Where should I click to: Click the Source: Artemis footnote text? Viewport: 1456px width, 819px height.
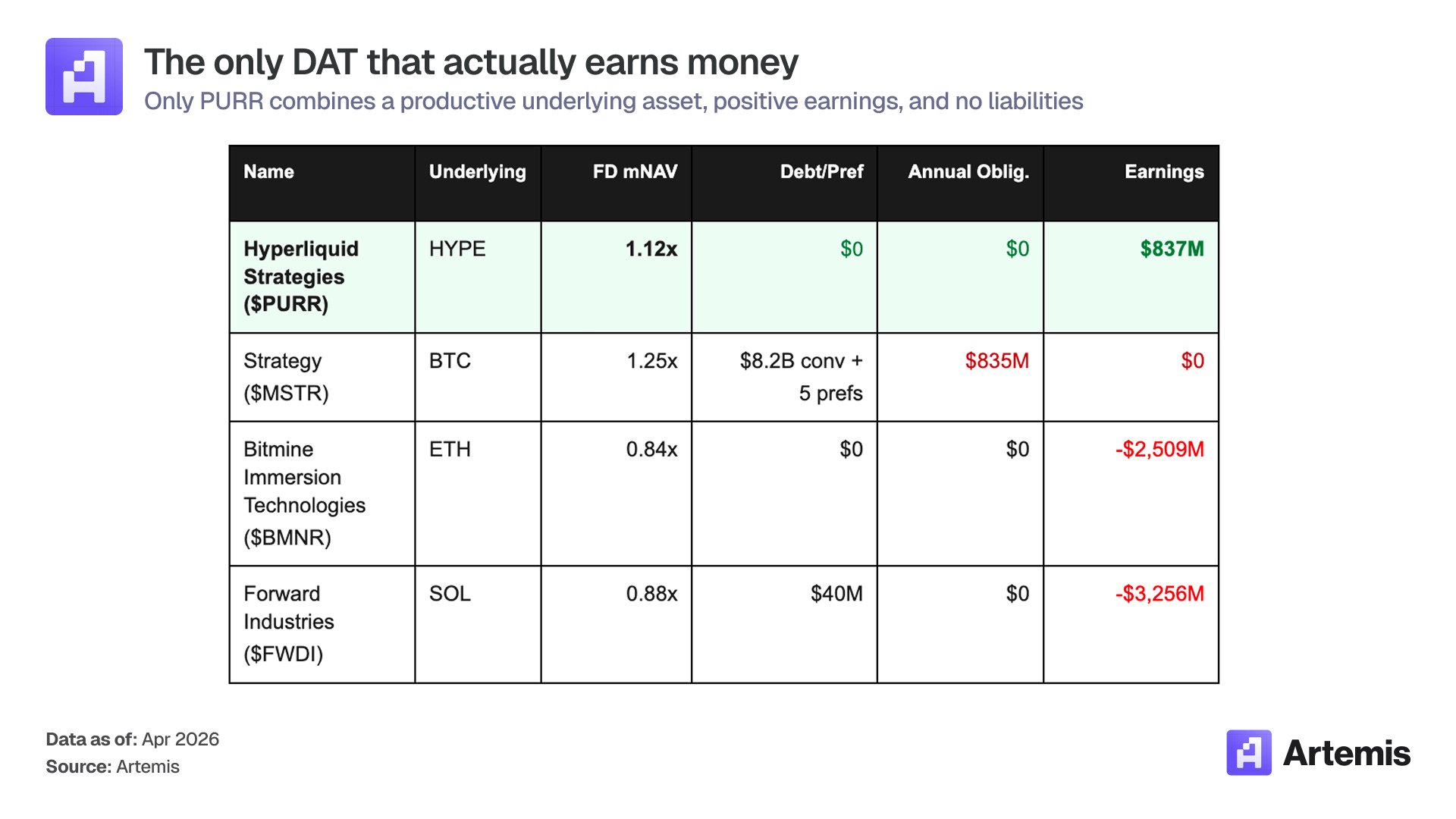click(x=113, y=767)
